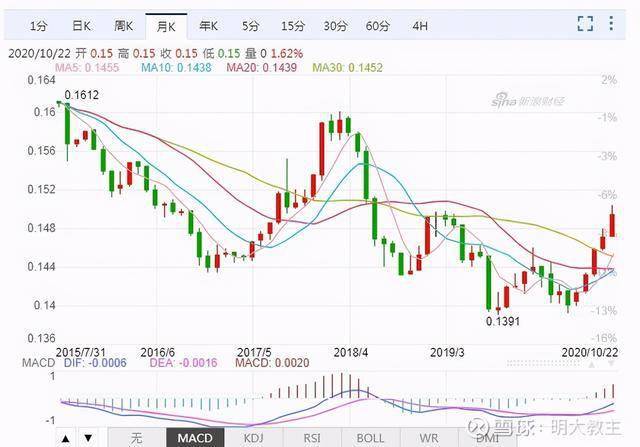The width and height of the screenshot is (640, 447).
Task: Show the 5分 interval chart
Action: click(x=250, y=26)
